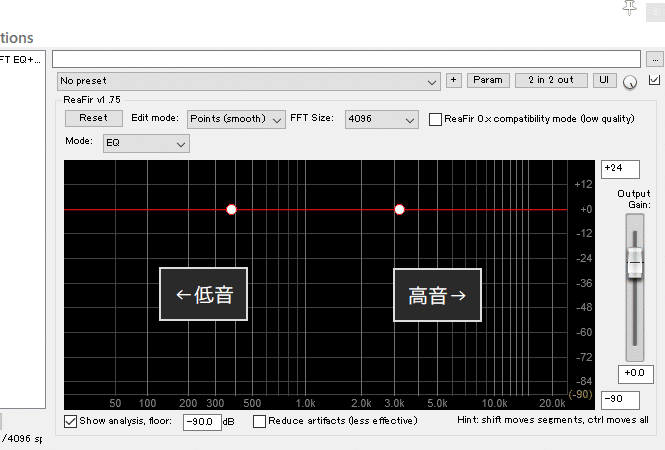Open the Mode EQ dropdown
Viewport: 665px width, 450px height.
click(146, 144)
